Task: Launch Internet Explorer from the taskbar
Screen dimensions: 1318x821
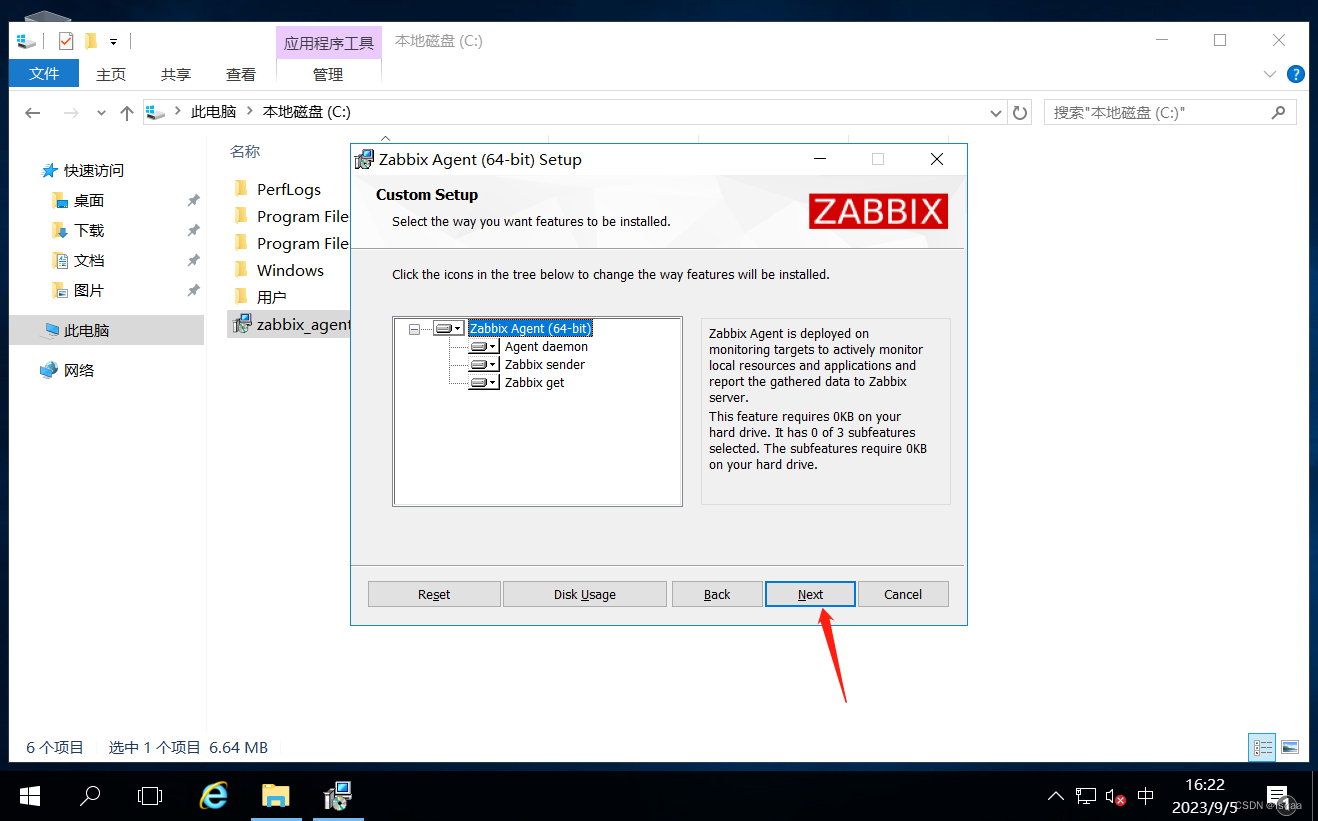Action: point(213,796)
